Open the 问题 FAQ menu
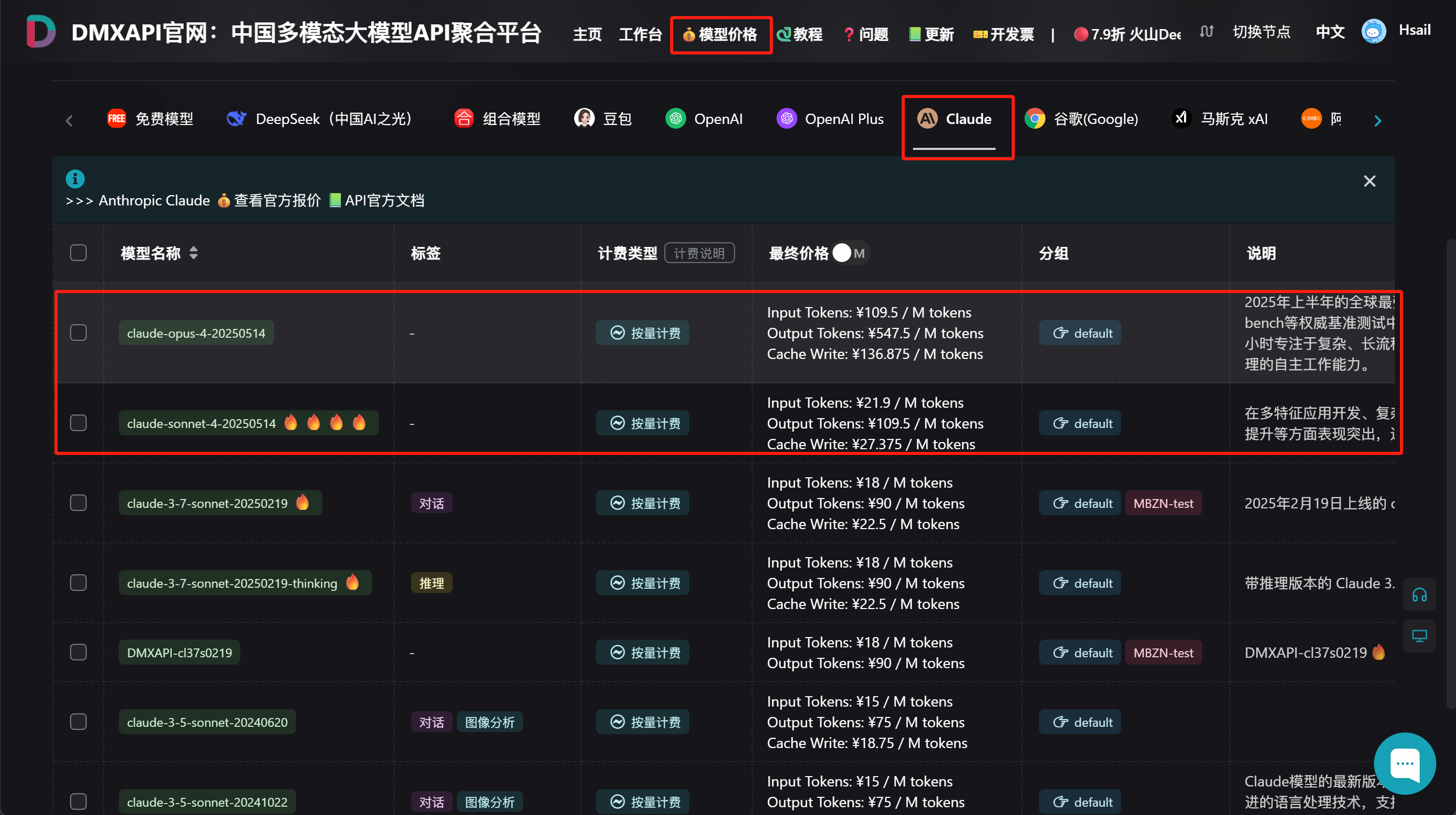The image size is (1456, 815). [866, 34]
